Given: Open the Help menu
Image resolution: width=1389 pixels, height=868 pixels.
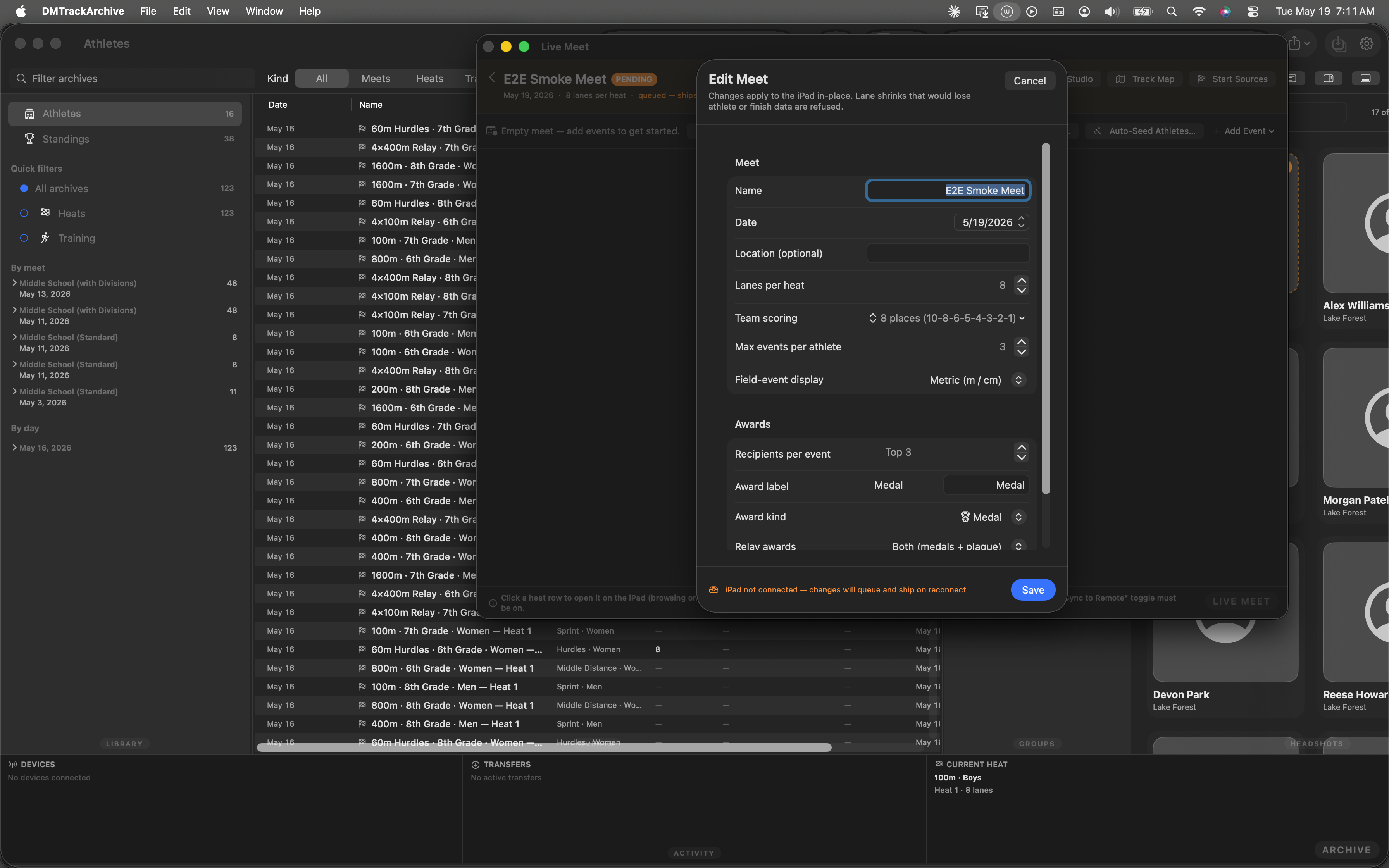Looking at the screenshot, I should tap(309, 12).
